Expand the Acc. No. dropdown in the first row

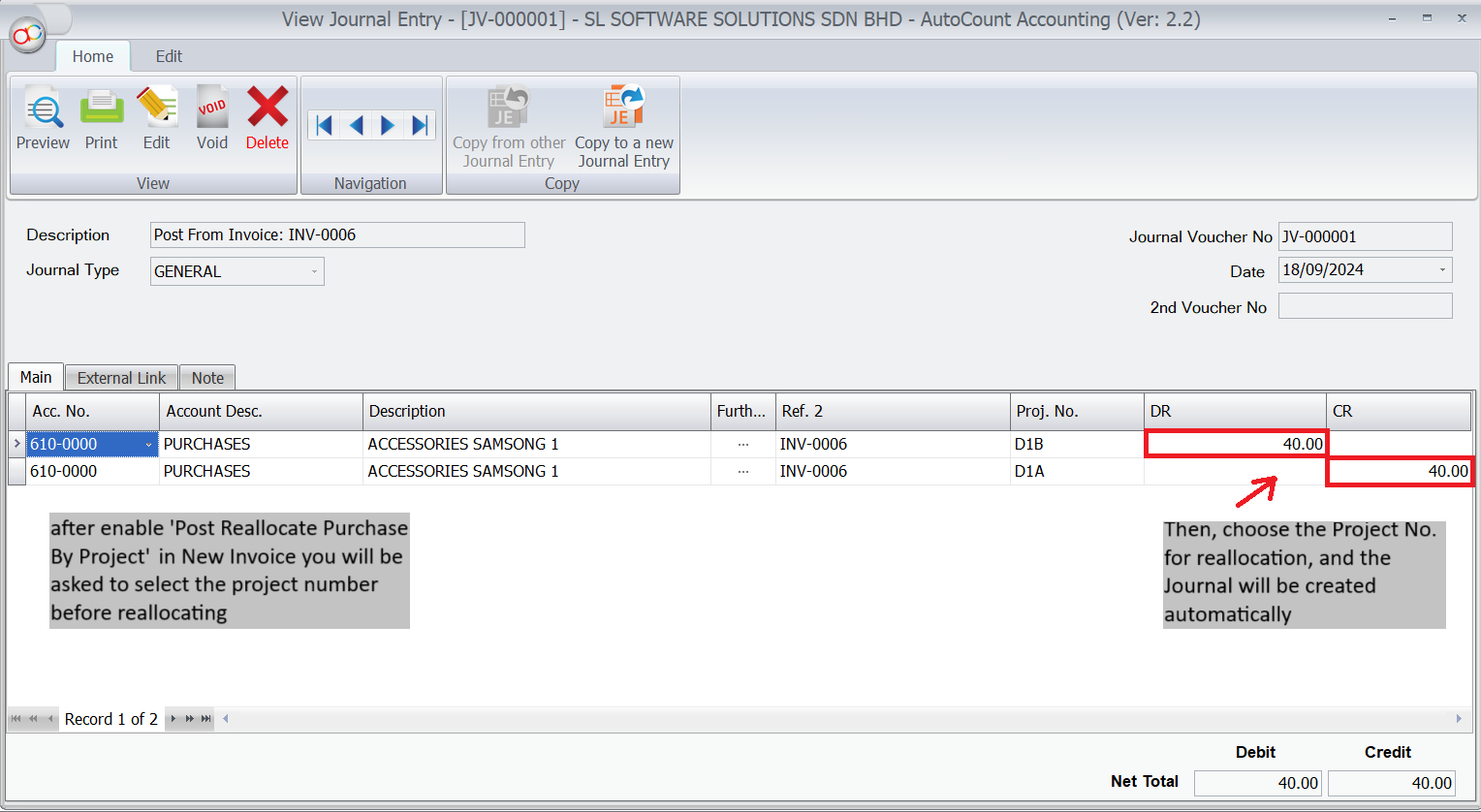tap(148, 445)
